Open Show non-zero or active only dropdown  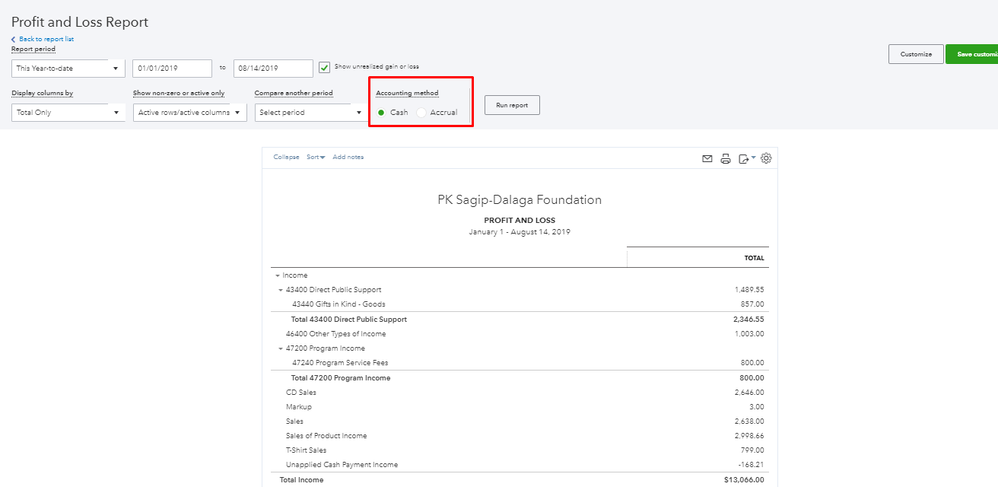190,113
